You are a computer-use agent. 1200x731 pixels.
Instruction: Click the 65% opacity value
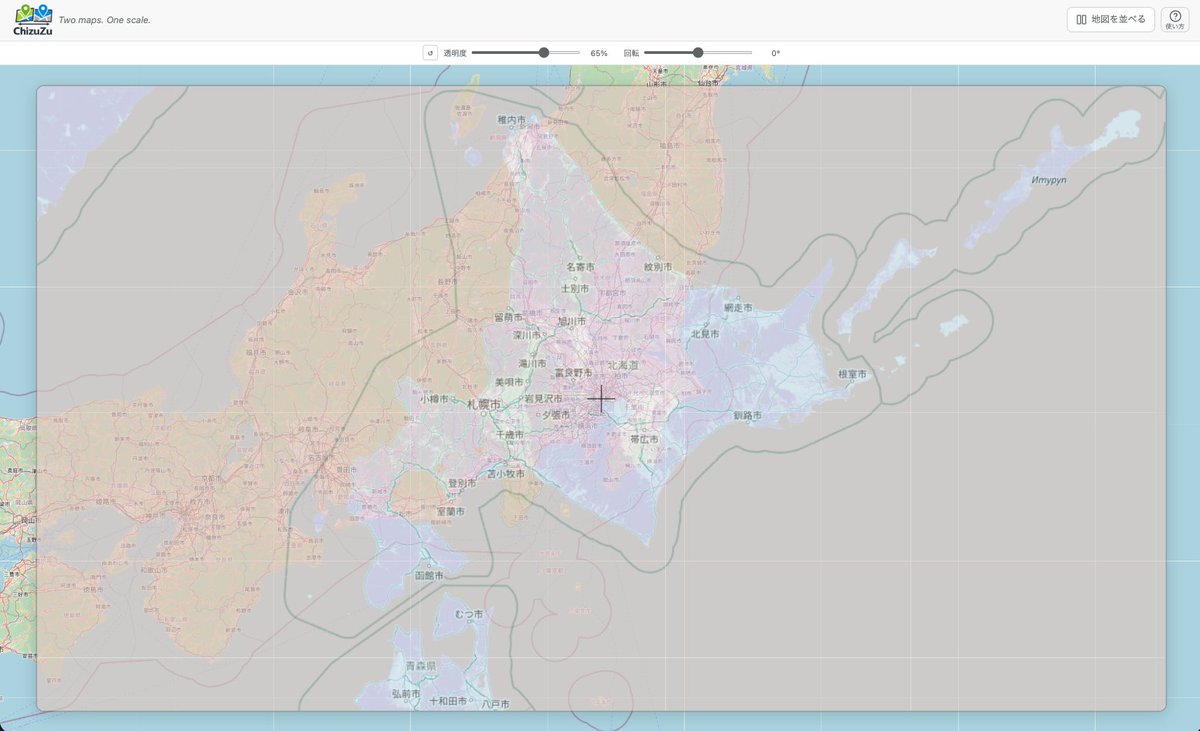click(599, 53)
